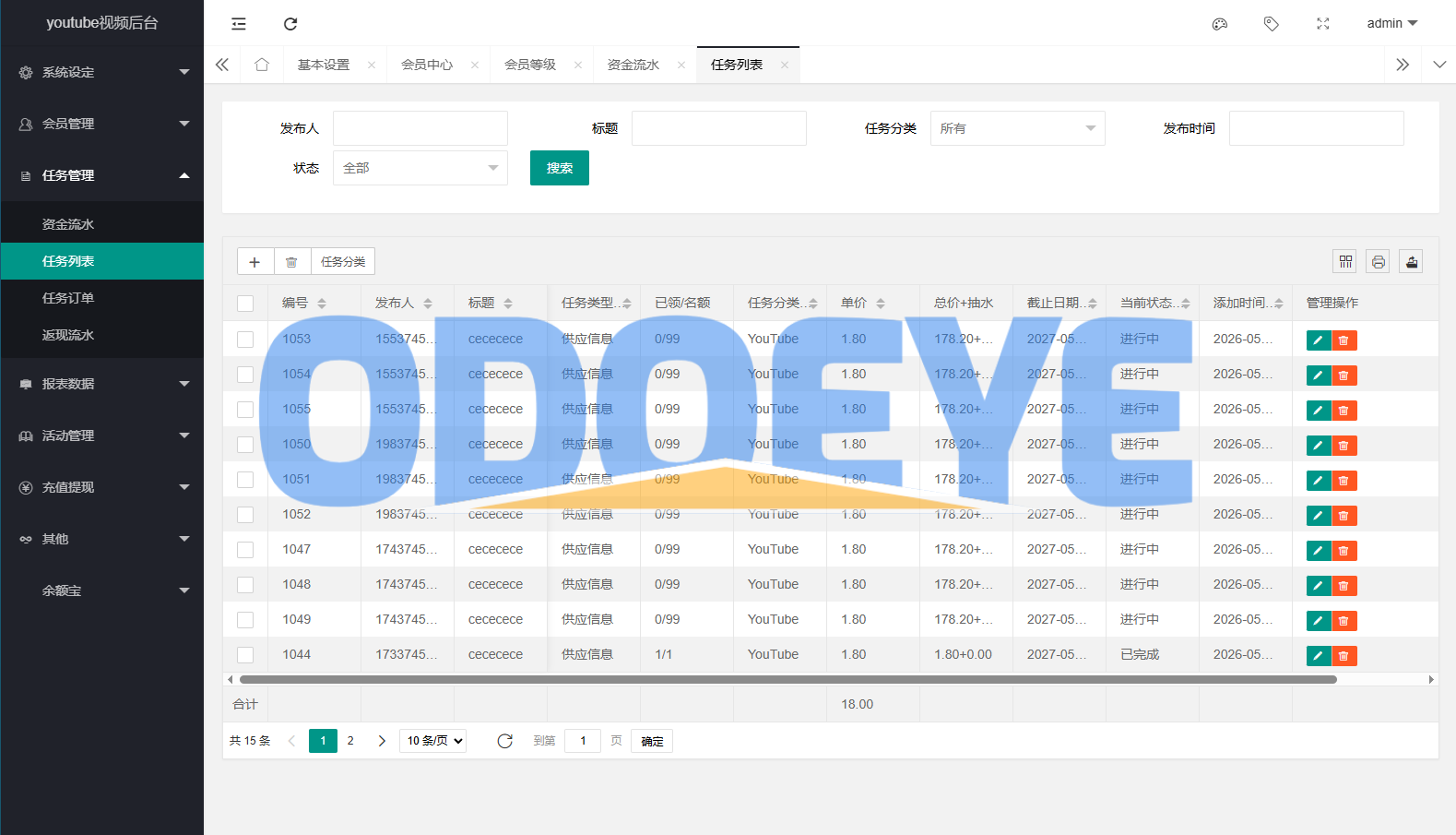Open the admin user dropdown

(1392, 24)
